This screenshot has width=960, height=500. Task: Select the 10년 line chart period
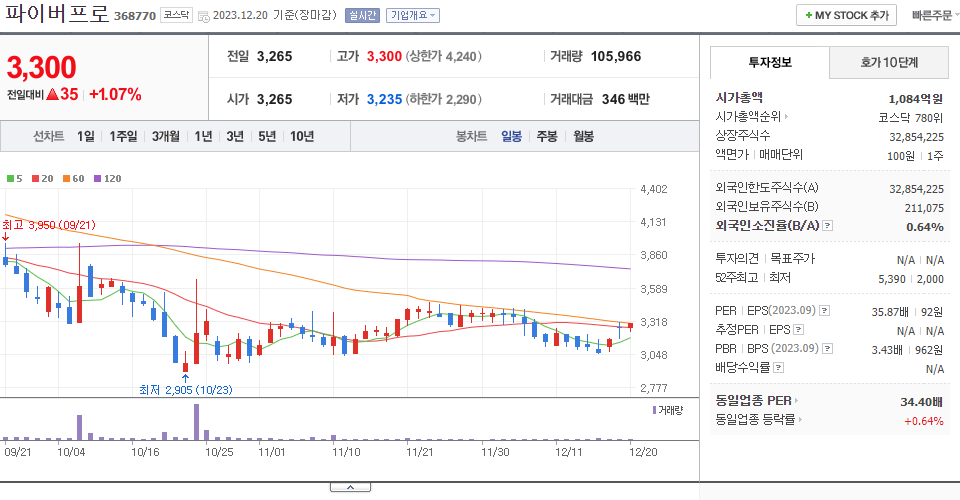coord(302,136)
